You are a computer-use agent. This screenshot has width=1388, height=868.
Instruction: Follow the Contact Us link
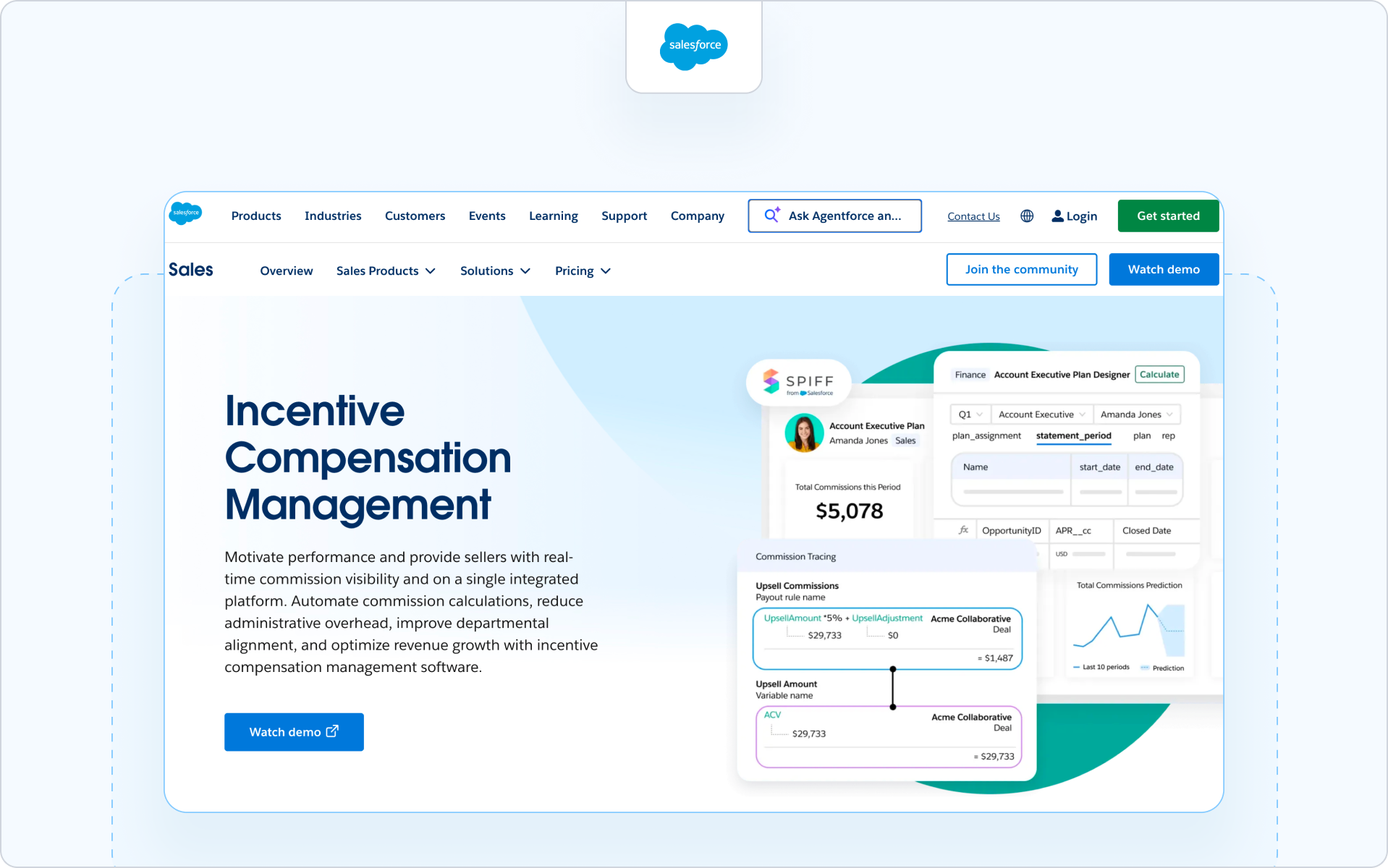pyautogui.click(x=974, y=216)
